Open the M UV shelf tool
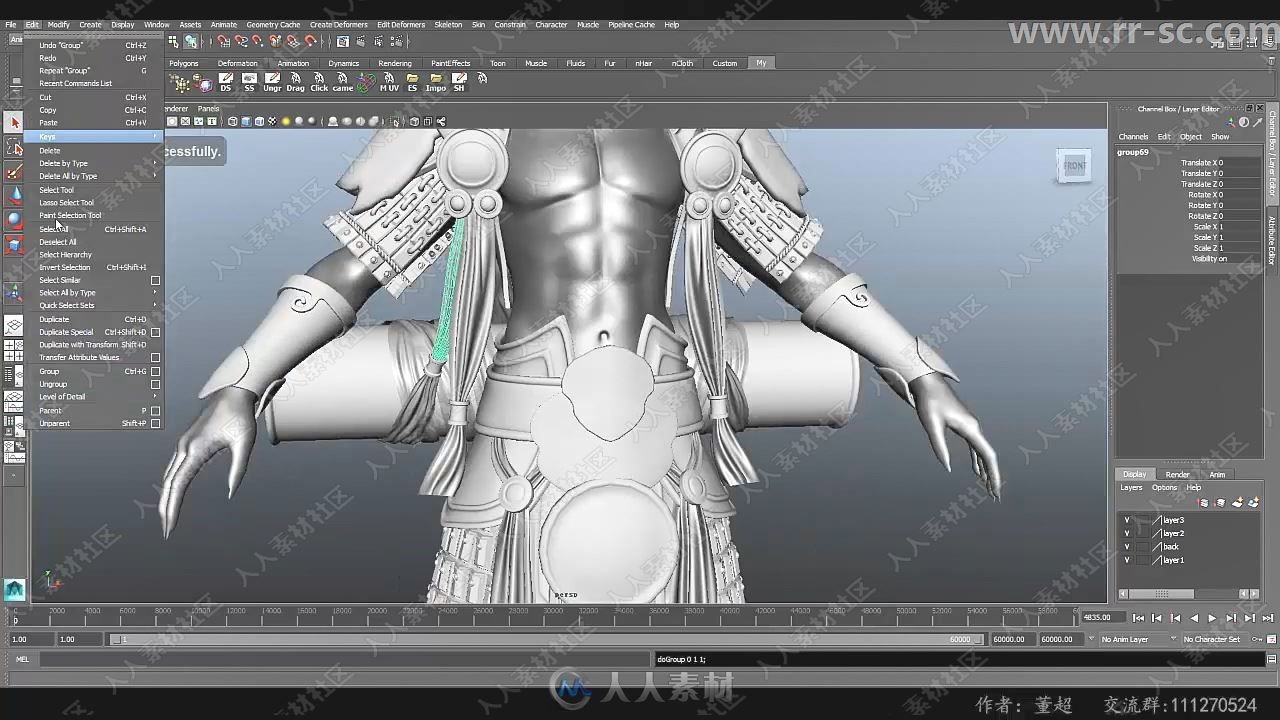The image size is (1280, 720). tap(389, 82)
